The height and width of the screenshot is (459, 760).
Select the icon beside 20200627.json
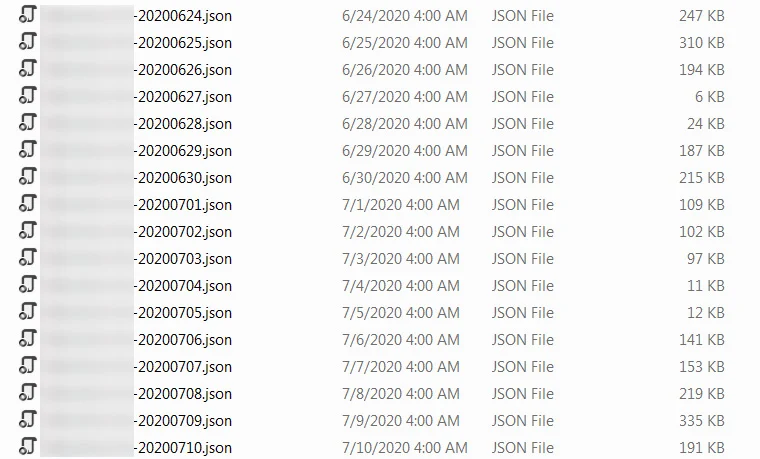[28, 95]
